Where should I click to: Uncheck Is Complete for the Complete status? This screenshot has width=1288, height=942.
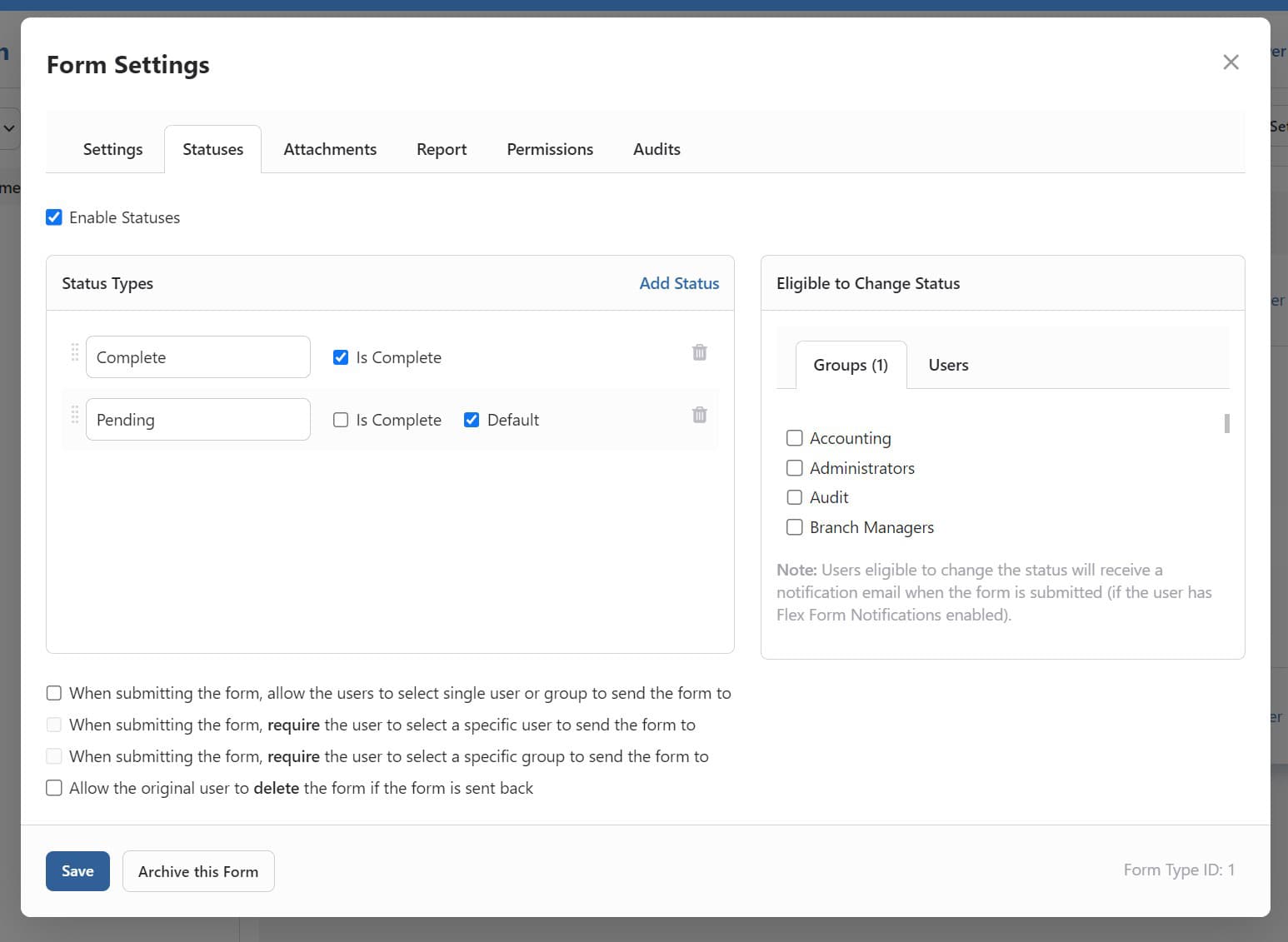[x=341, y=356]
